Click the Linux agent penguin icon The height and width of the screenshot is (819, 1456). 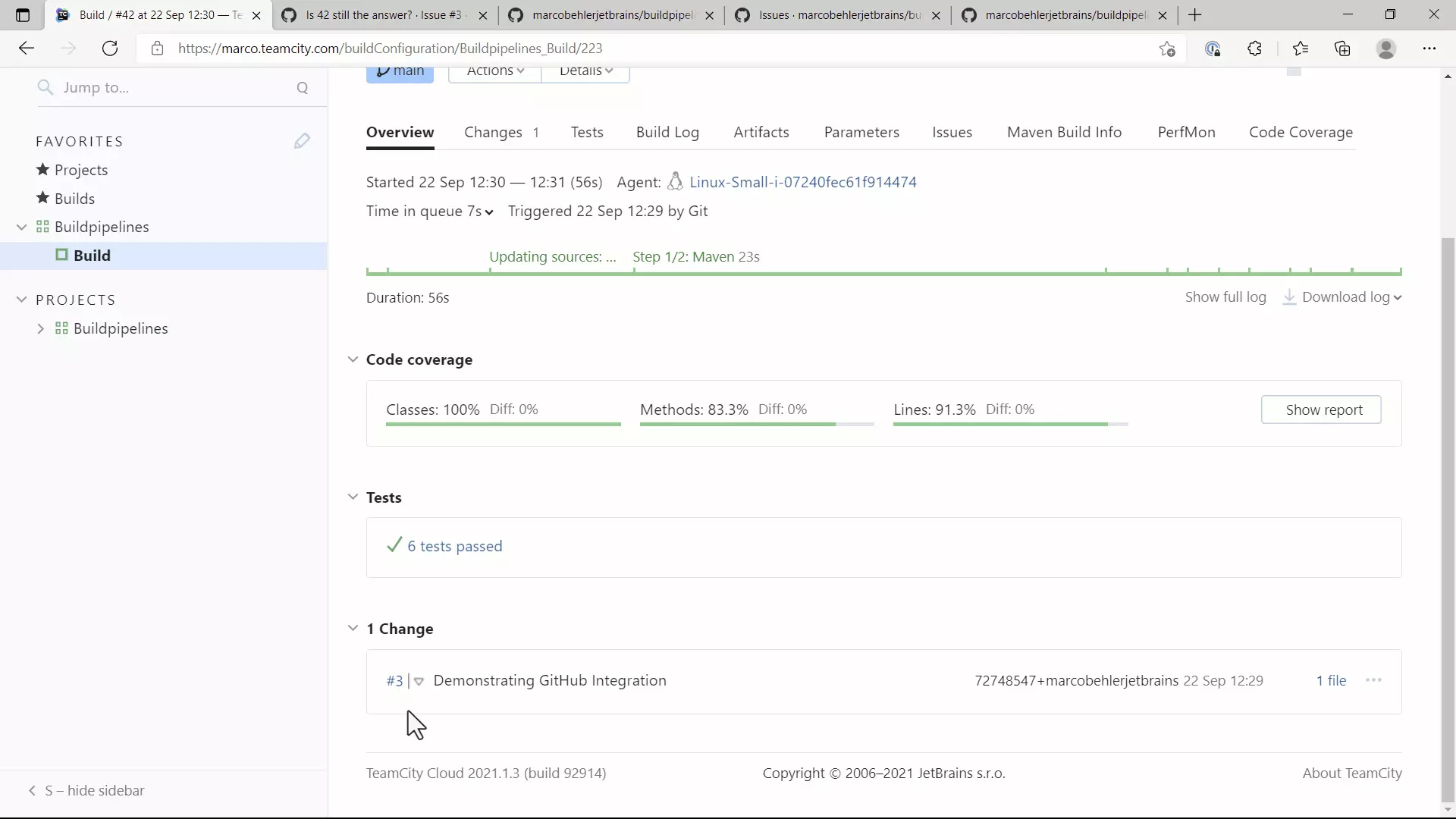674,182
